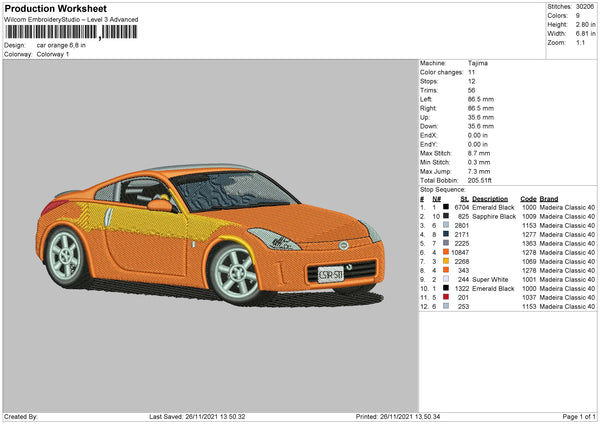Viewport: 600px width, 424px height.
Task: Click the Description column header
Action: 491,198
